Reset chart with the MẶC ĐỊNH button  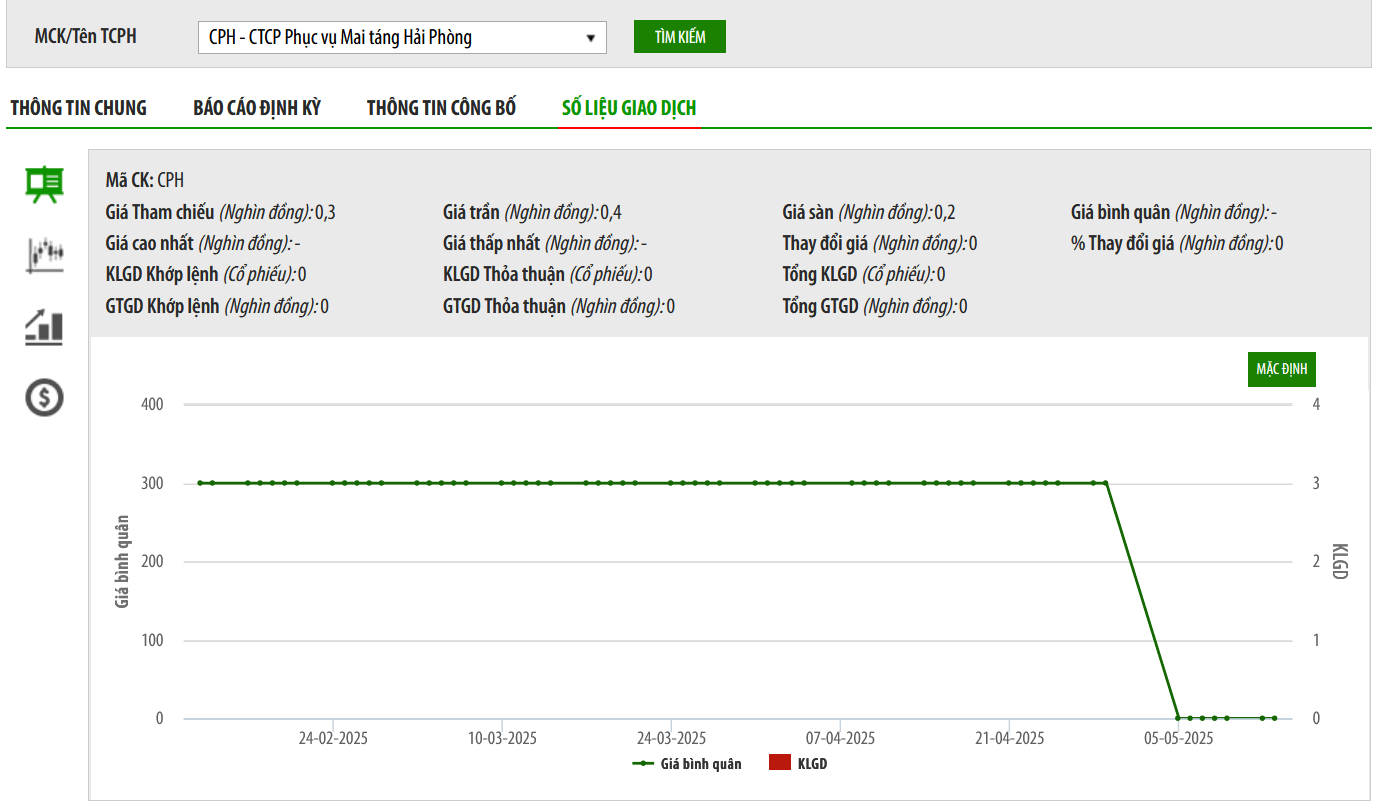(x=1281, y=369)
